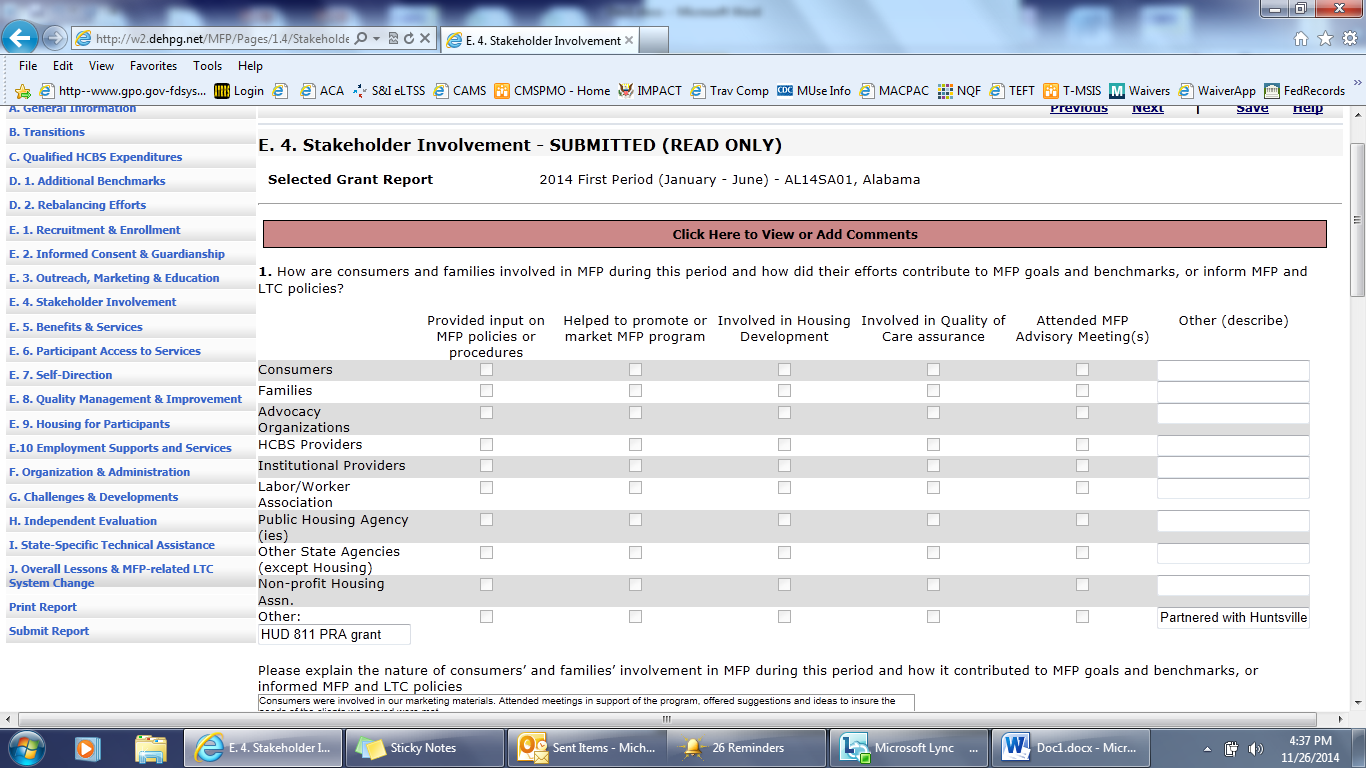
Task: Check Advocacy Organizations 'Involved in Housing Development' box
Action: [784, 412]
